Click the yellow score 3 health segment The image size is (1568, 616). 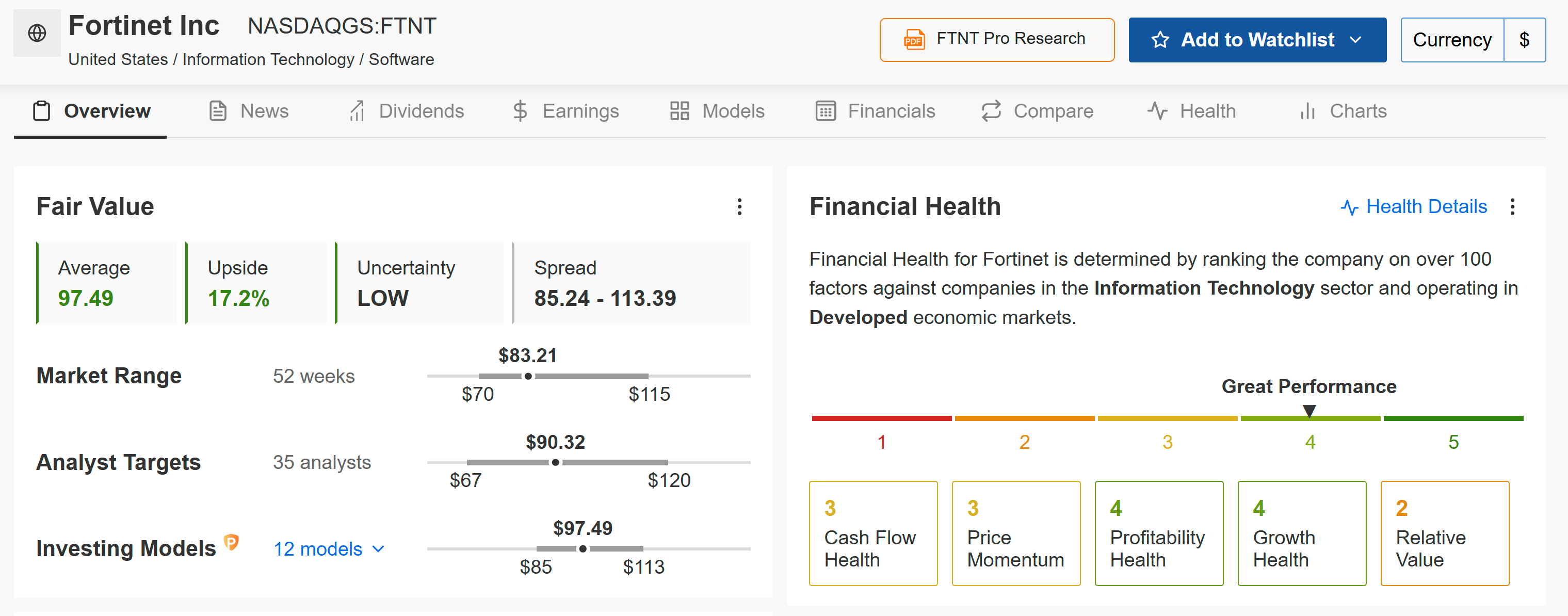[x=1168, y=419]
